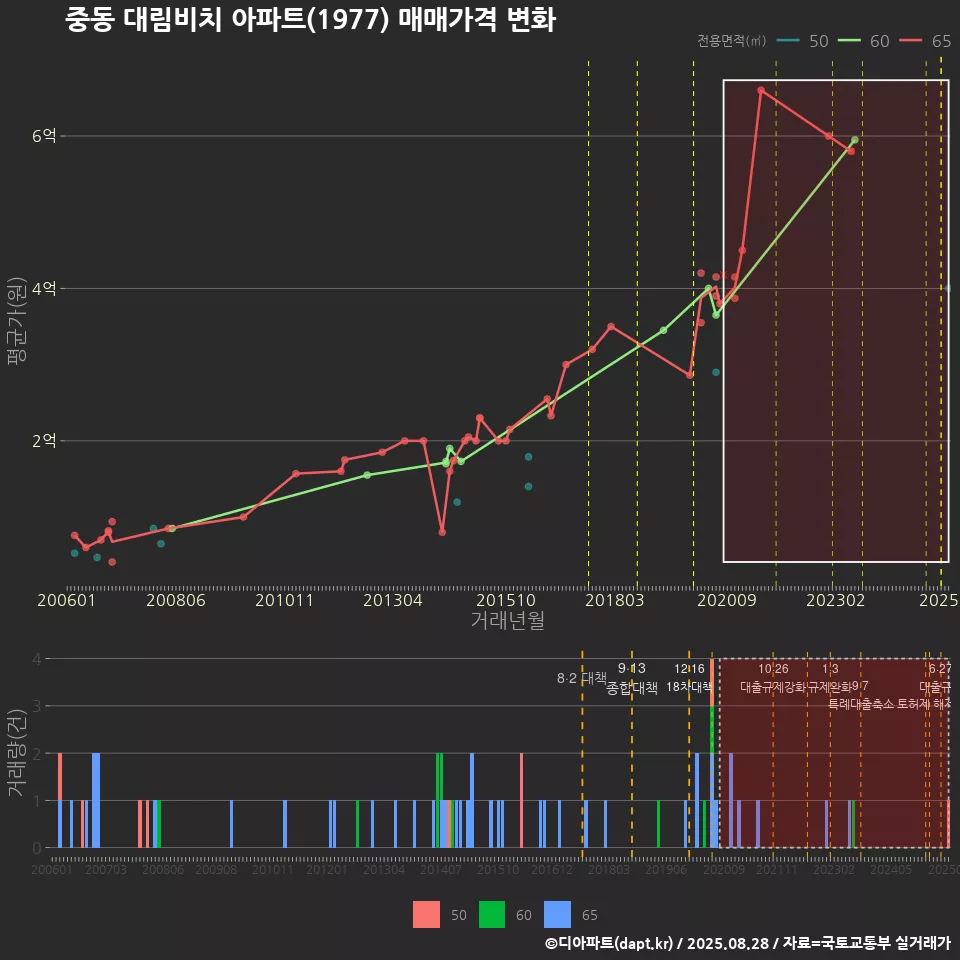Screen dimensions: 960x960
Task: Click the 60㎡ green line legend marker
Action: click(x=849, y=41)
